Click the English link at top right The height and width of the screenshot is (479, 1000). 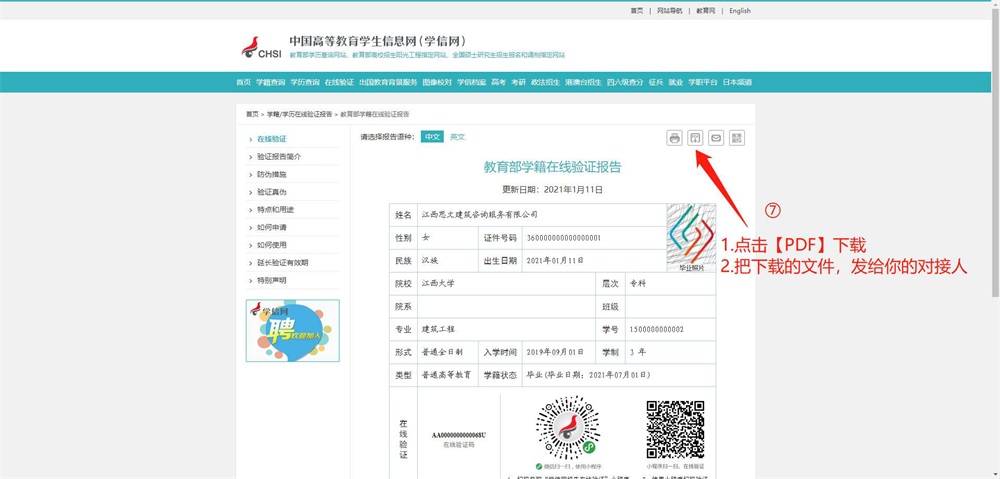pos(740,11)
